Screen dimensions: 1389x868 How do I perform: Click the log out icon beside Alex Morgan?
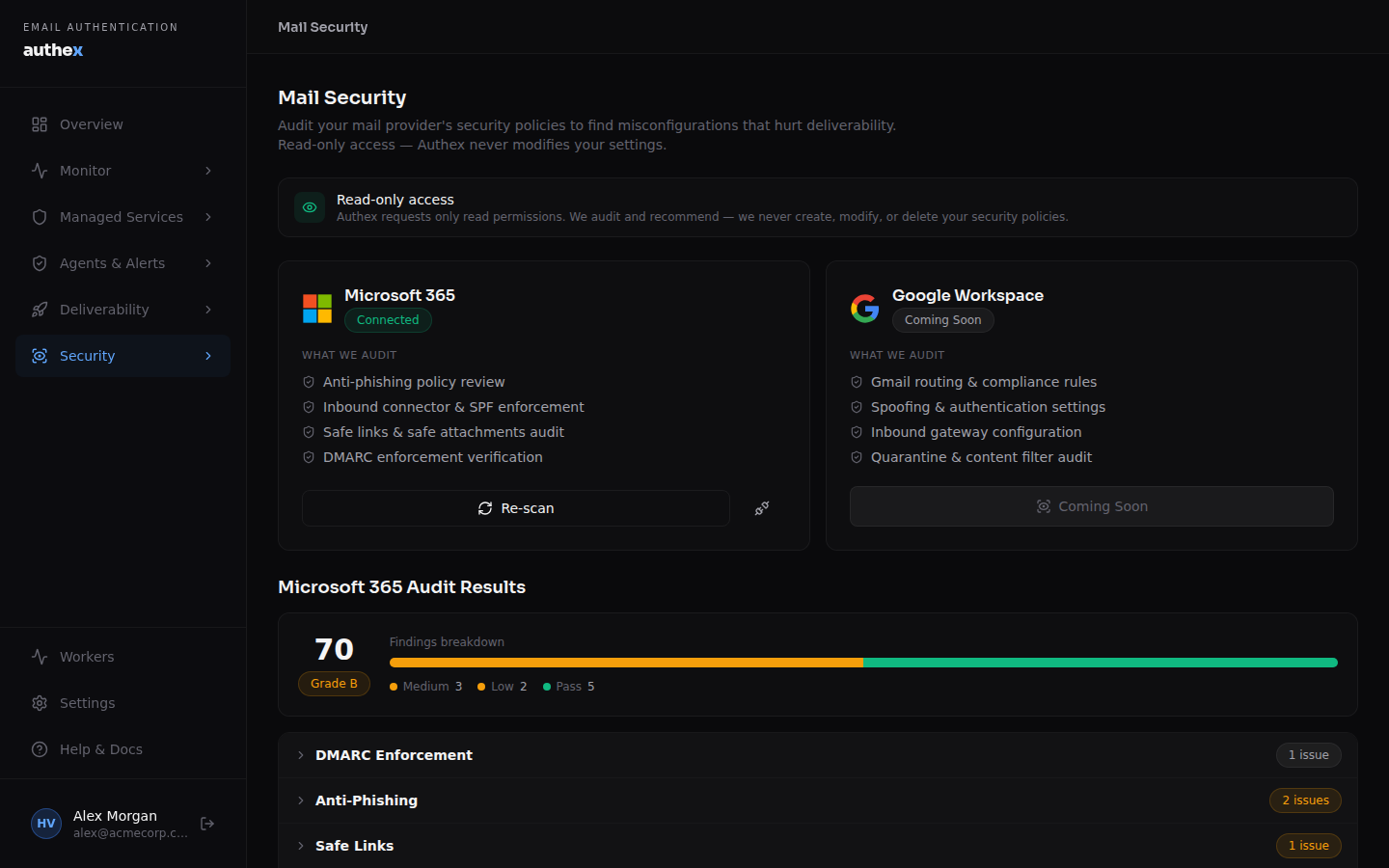click(207, 824)
